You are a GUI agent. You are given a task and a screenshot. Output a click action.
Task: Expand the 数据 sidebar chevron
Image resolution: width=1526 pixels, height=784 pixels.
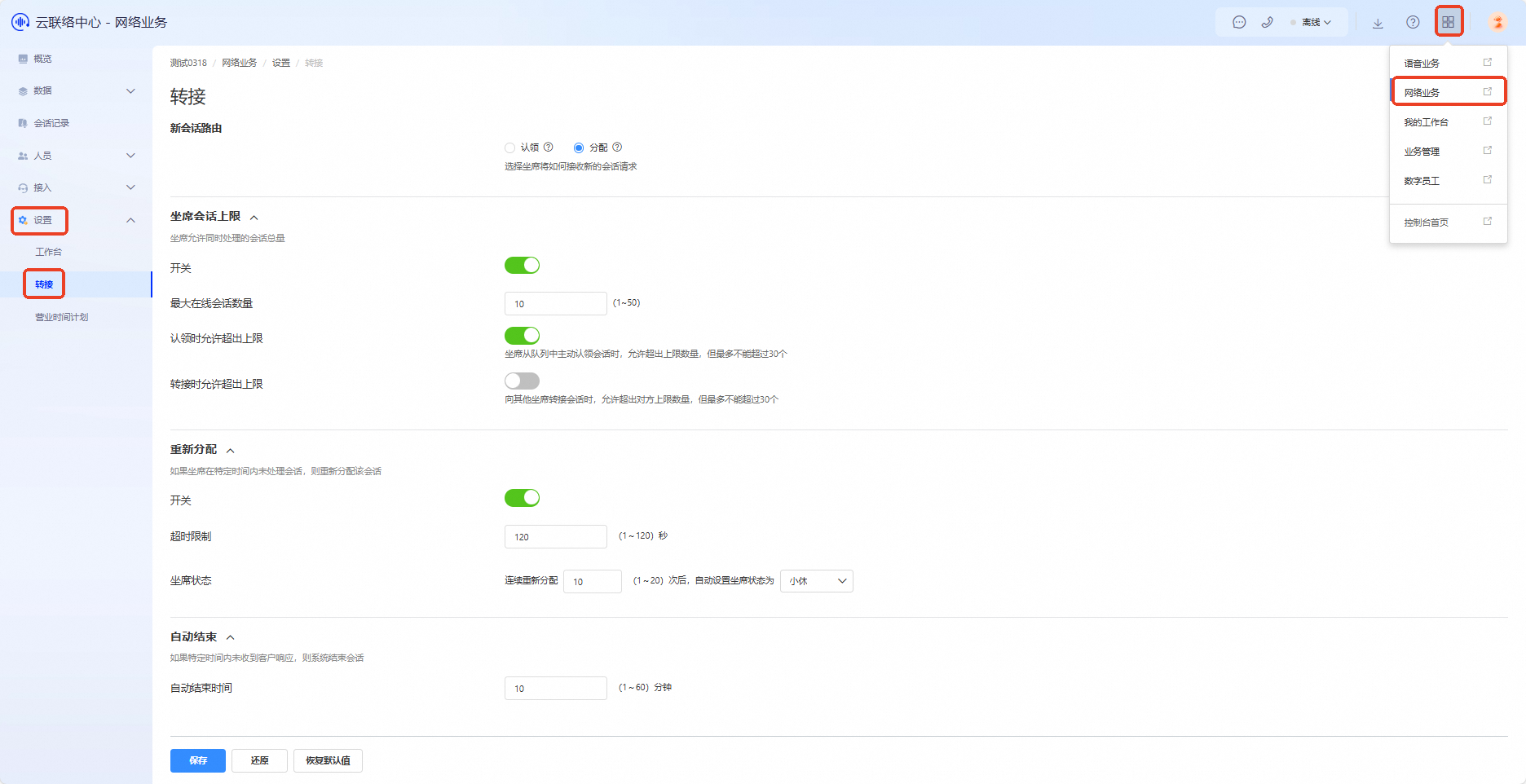tap(130, 91)
